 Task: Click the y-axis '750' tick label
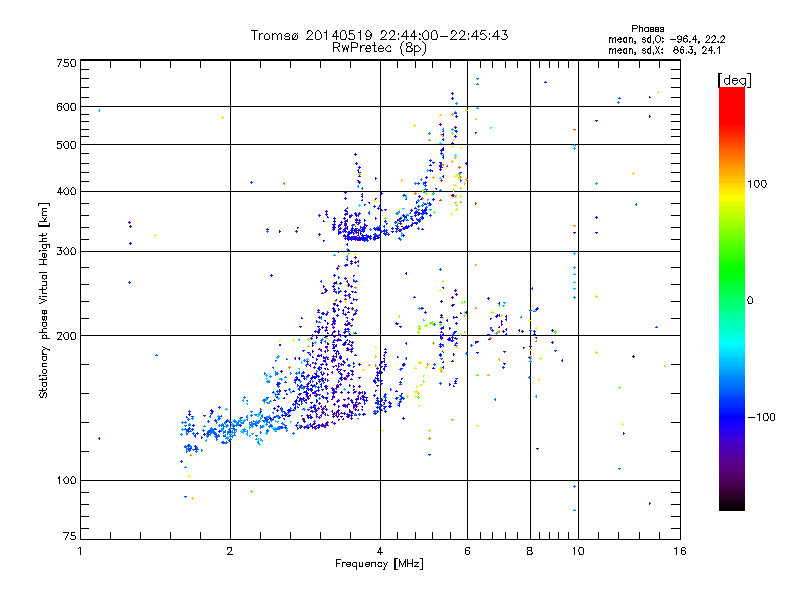coord(66,63)
